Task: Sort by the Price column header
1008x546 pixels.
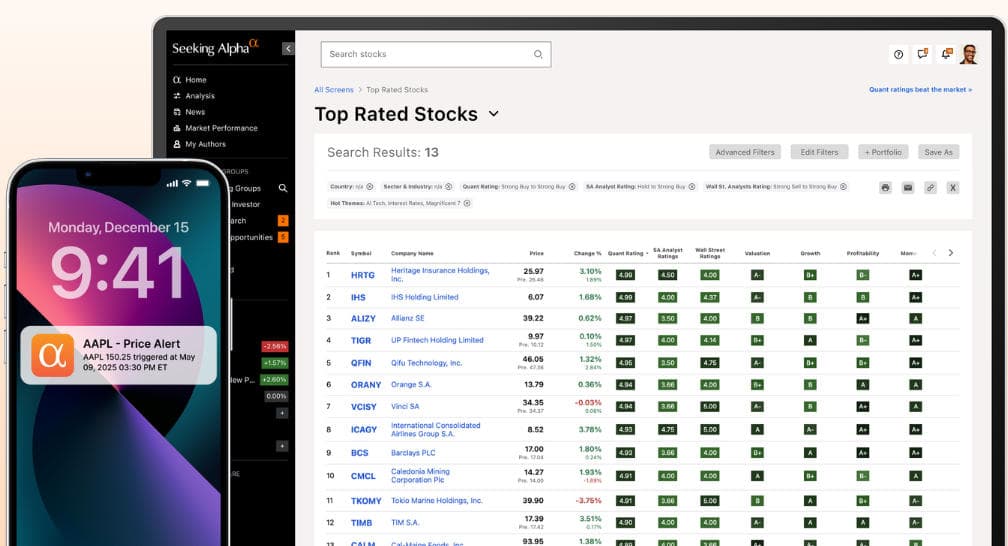Action: (536, 253)
